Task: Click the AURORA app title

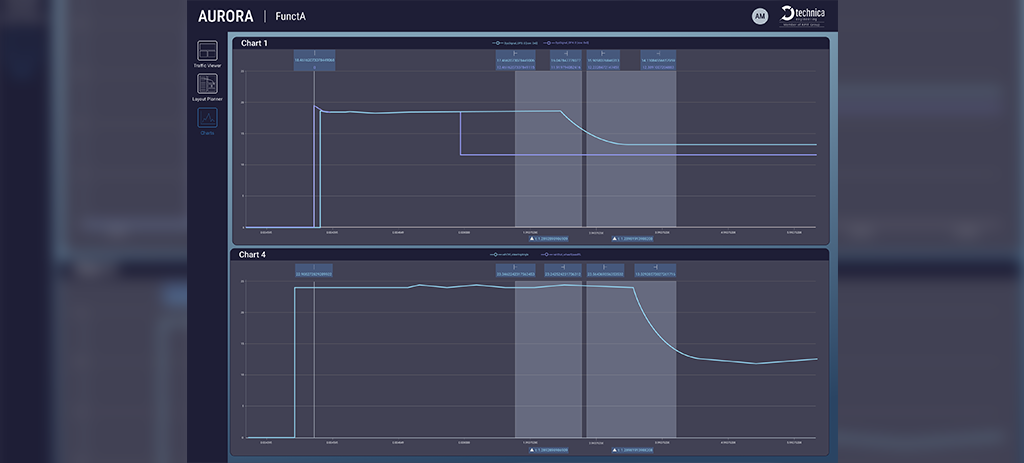Action: point(225,16)
